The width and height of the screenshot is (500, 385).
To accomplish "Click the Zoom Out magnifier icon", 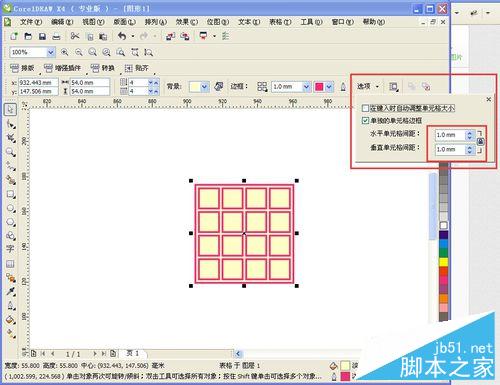I will tap(79, 52).
